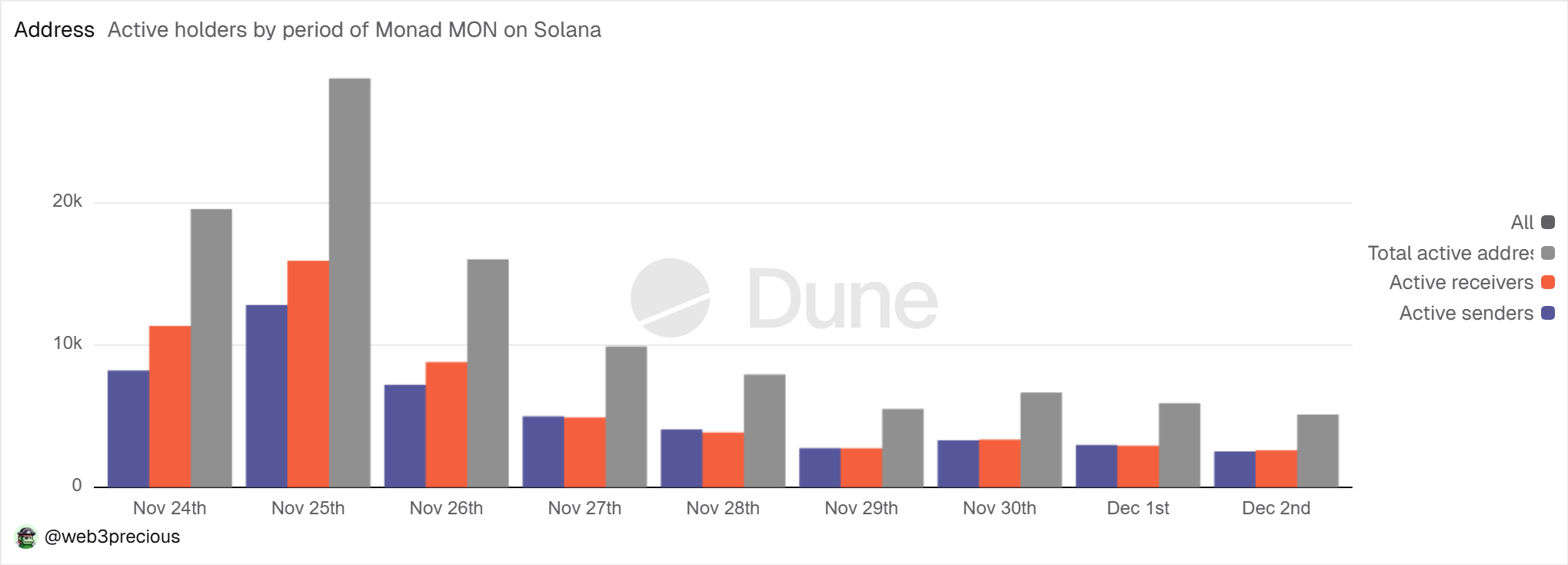Click the Dec 2nd total active bar
This screenshot has width=1568, height=565.
1317,450
